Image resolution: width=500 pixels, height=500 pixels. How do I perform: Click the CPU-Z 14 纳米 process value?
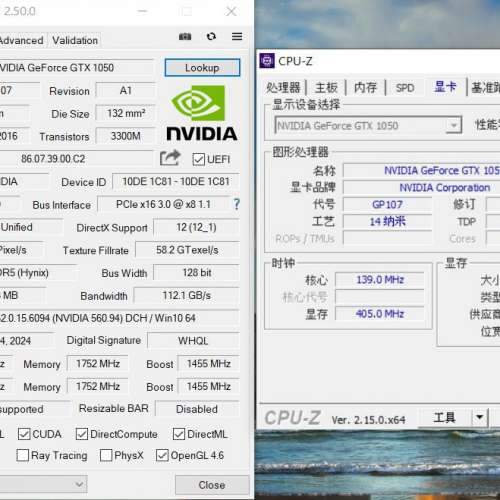[387, 221]
